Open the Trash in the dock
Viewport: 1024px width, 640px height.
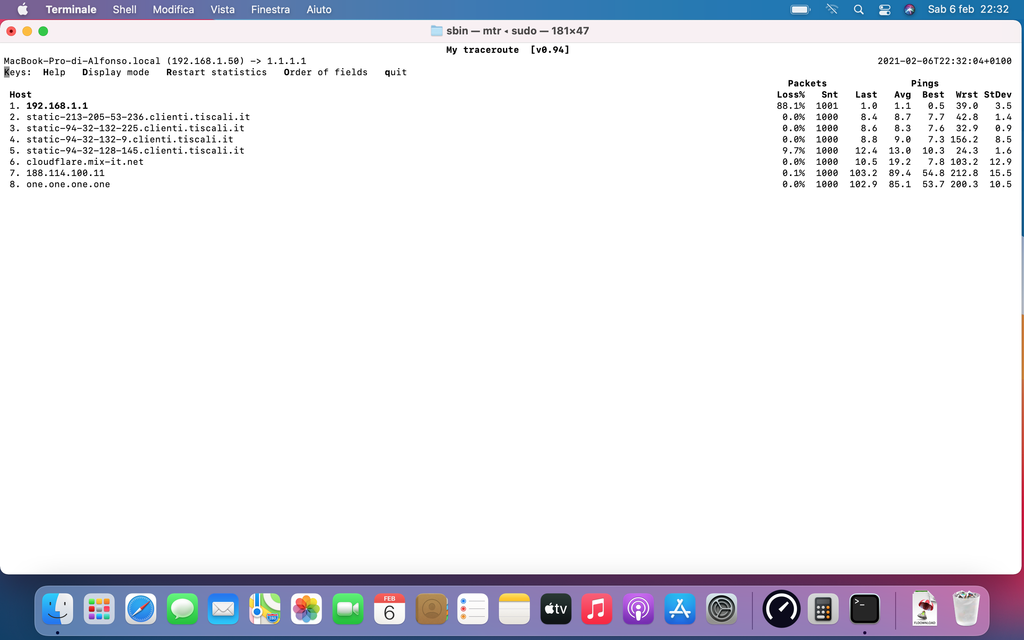coord(965,607)
